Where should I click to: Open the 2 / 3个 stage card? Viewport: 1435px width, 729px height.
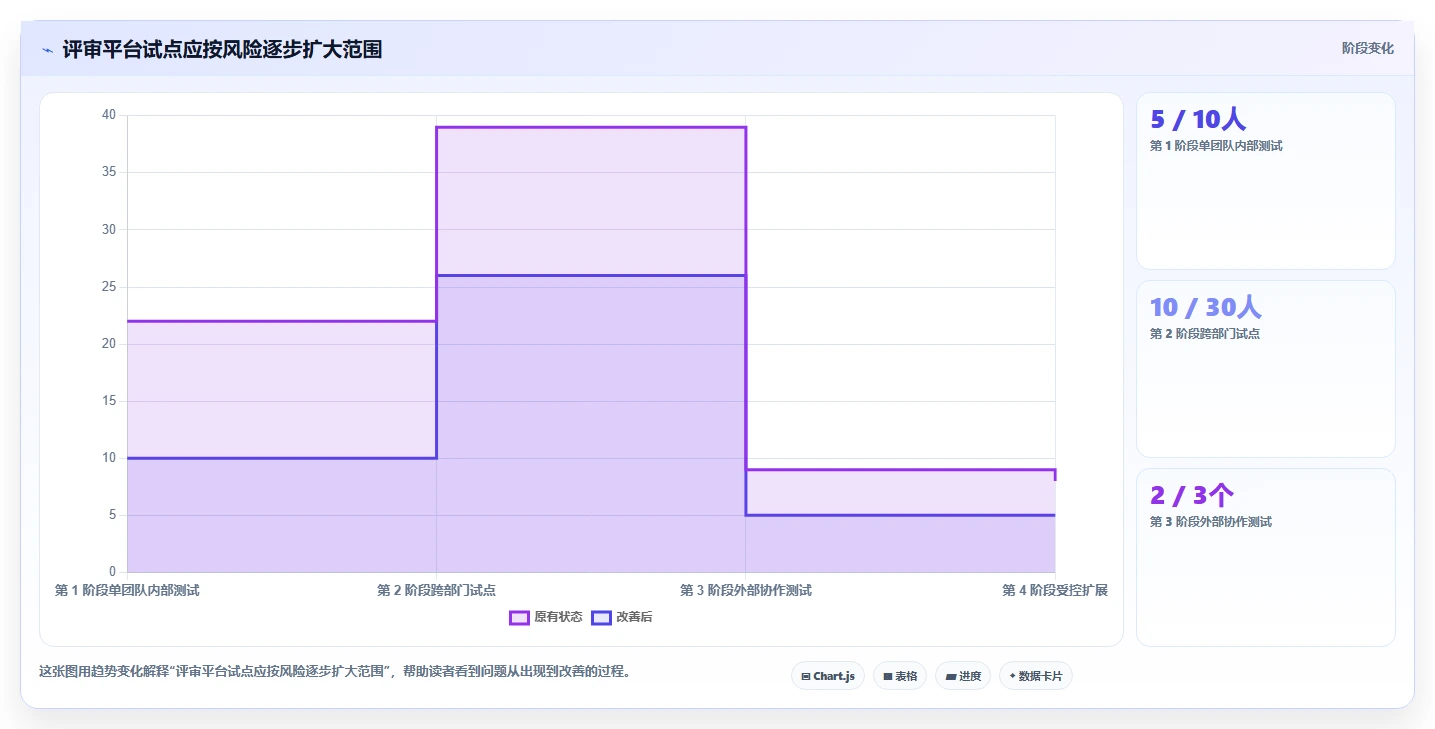[1265, 557]
